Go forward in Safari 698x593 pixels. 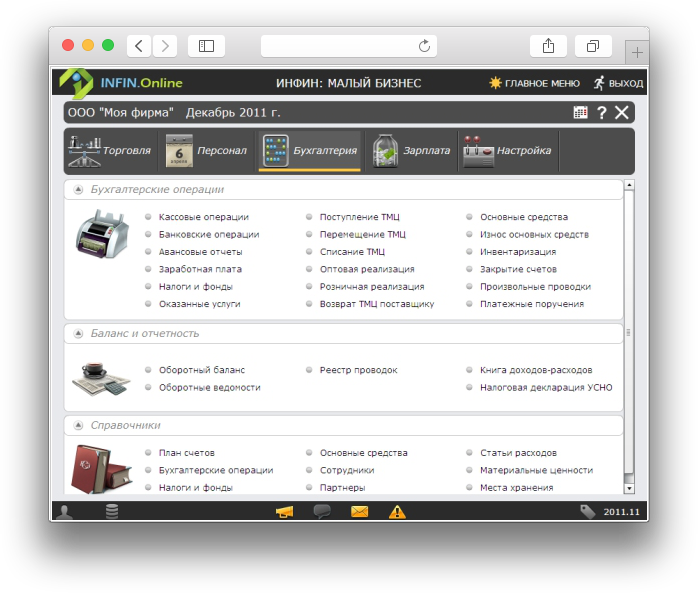(x=165, y=46)
